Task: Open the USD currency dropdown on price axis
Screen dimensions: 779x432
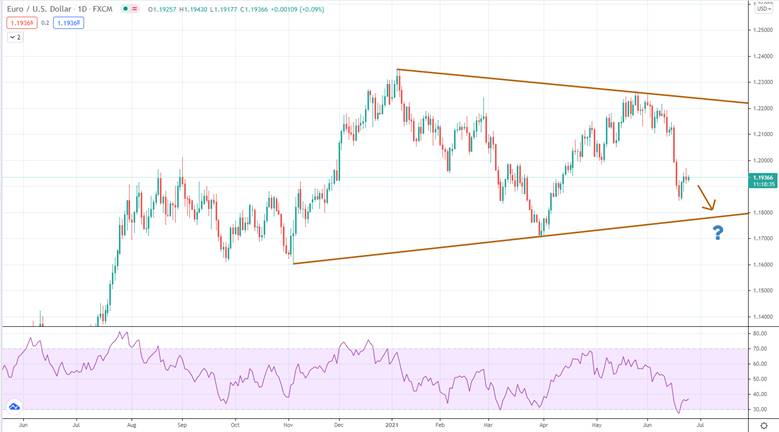Action: [x=763, y=9]
